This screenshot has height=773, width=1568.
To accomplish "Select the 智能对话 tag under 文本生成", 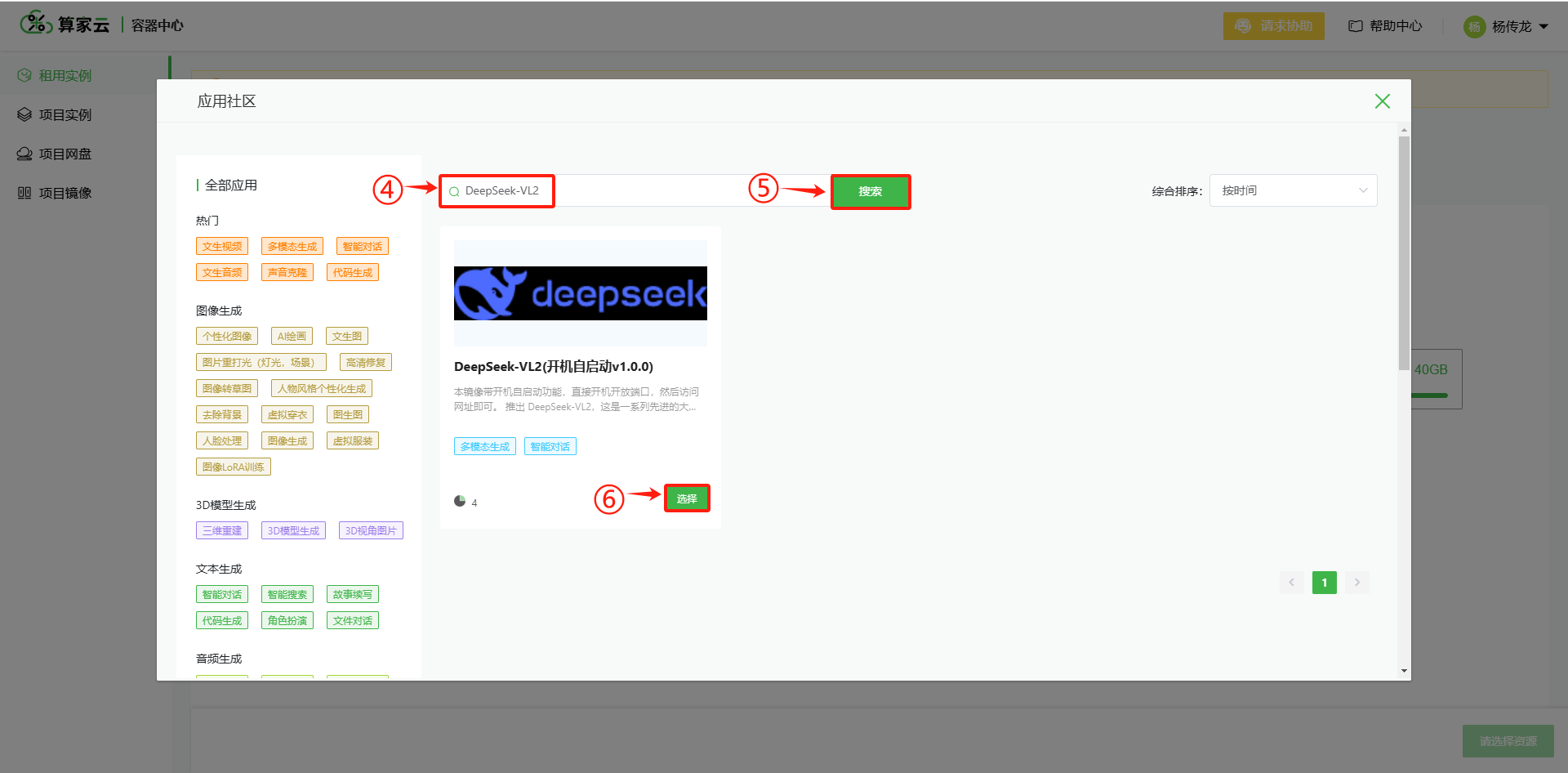I will (x=222, y=595).
